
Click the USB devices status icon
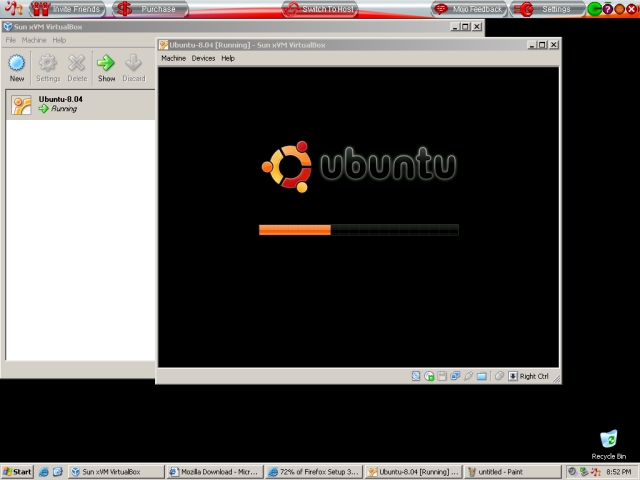coord(468,376)
